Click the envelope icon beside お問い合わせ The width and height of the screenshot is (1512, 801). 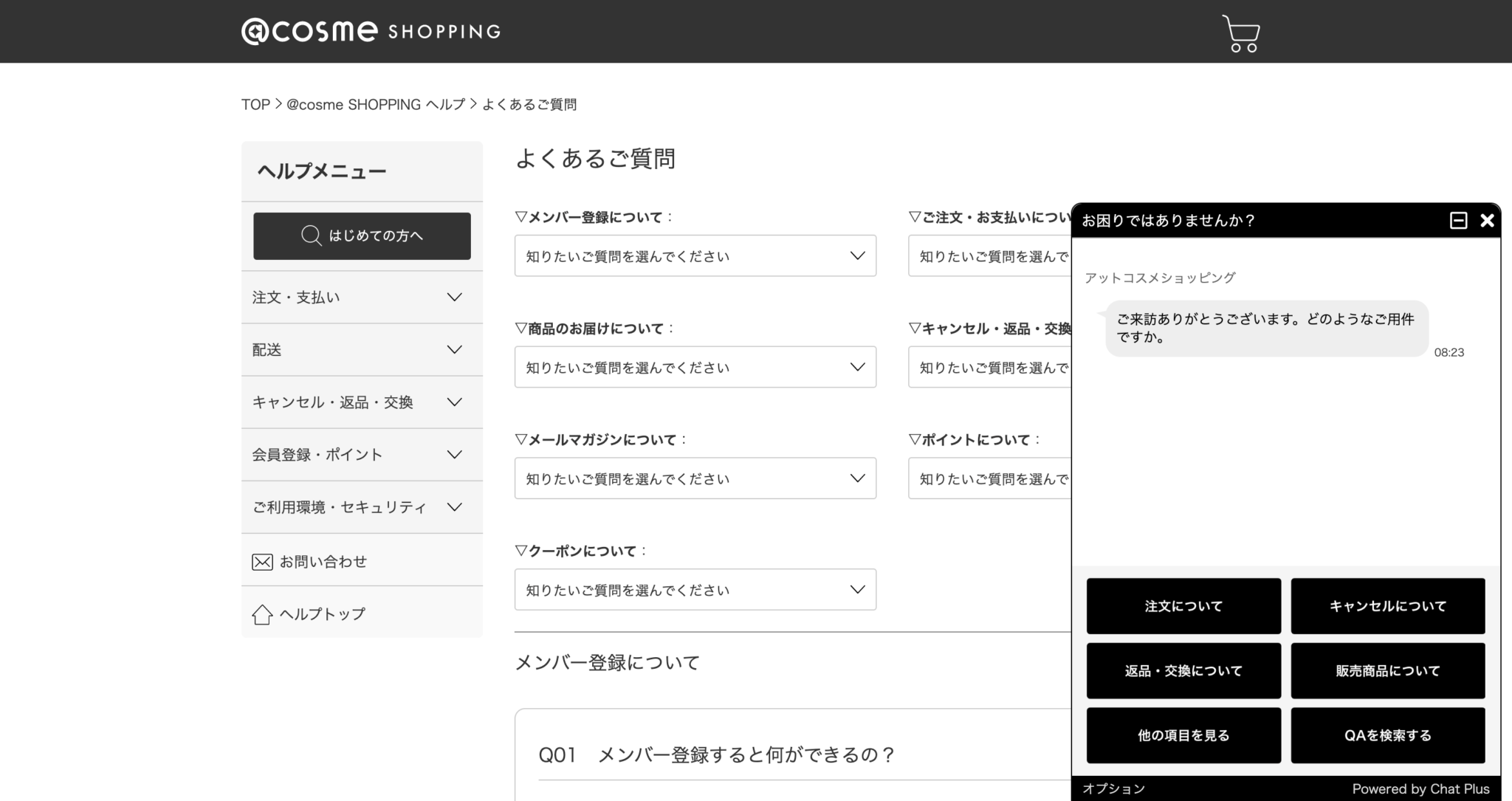262,562
